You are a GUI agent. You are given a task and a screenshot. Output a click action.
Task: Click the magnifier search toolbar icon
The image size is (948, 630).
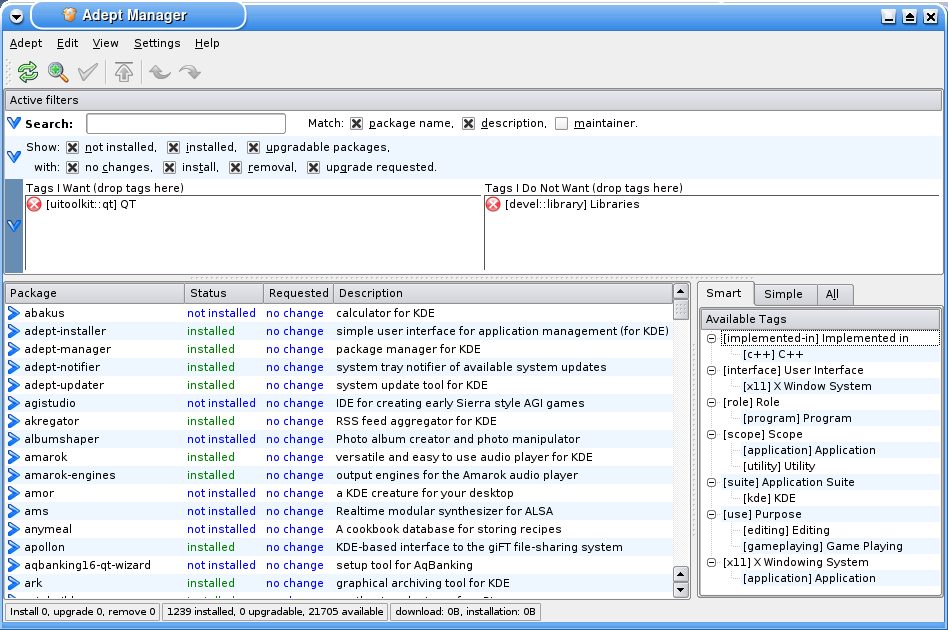click(x=58, y=72)
